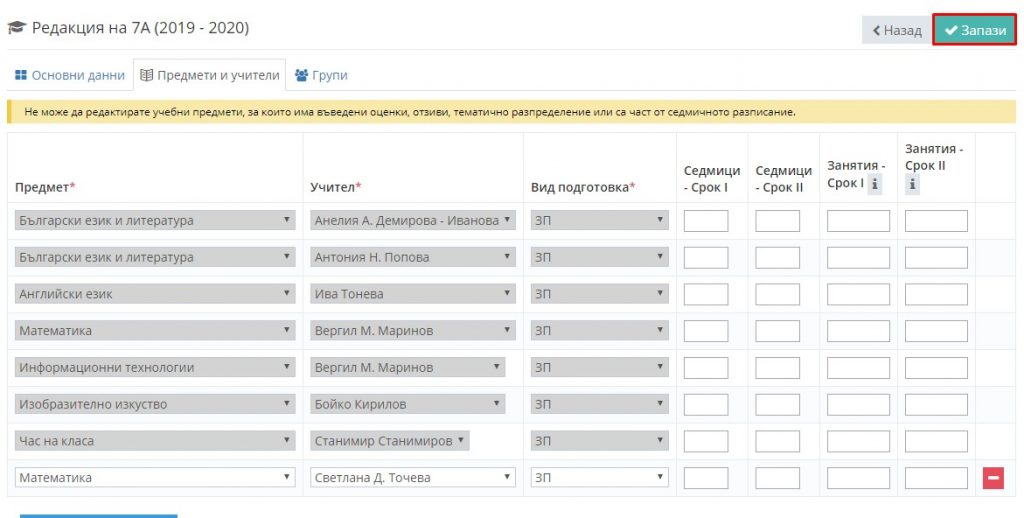Screen dimensions: 1024x518
Task: Open subject dropdown Информационни технологии
Action: coord(155,367)
